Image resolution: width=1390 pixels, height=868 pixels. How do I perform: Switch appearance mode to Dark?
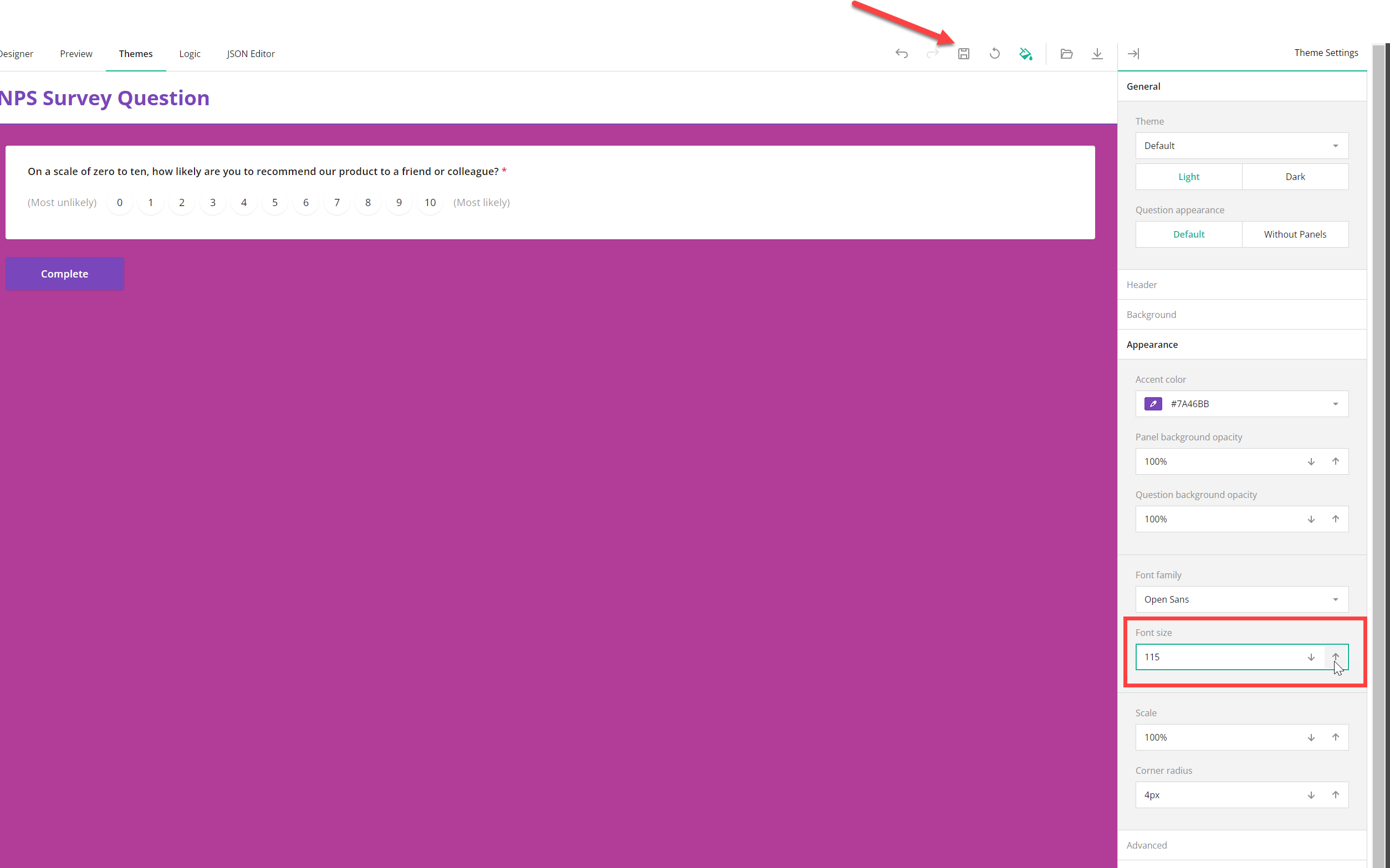[1295, 176]
